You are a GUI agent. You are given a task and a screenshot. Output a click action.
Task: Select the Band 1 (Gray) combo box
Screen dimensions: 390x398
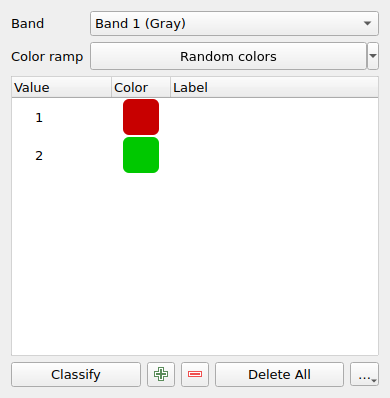coord(234,23)
